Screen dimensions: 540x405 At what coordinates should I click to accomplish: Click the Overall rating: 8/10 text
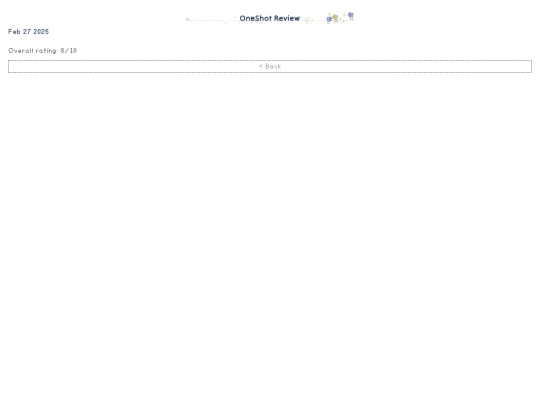[43, 51]
